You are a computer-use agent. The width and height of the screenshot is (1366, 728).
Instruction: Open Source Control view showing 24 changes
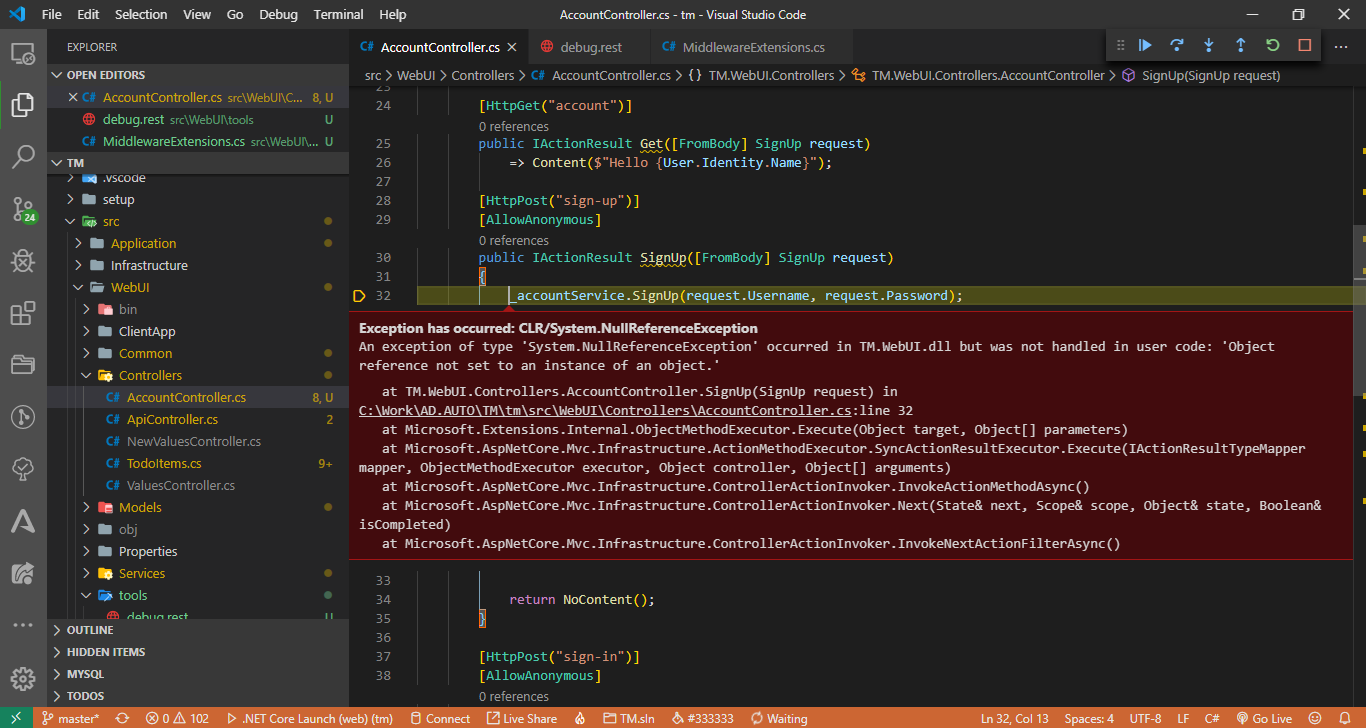23,209
